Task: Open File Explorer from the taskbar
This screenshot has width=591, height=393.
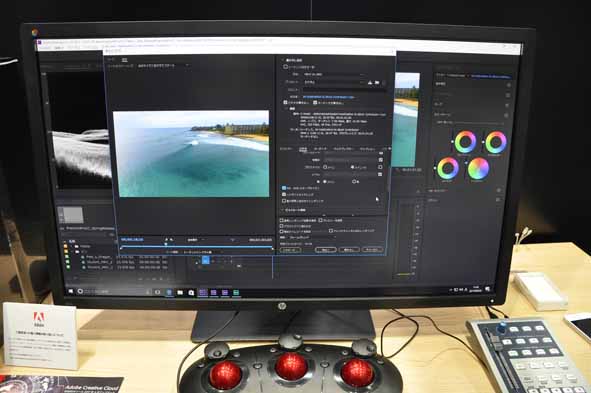Action: pos(180,292)
